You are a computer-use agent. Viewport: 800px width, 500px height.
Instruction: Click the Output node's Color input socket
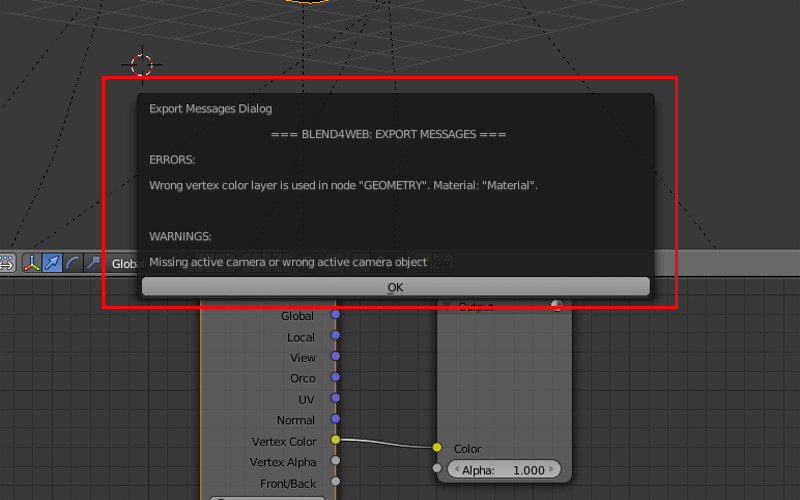tap(437, 448)
